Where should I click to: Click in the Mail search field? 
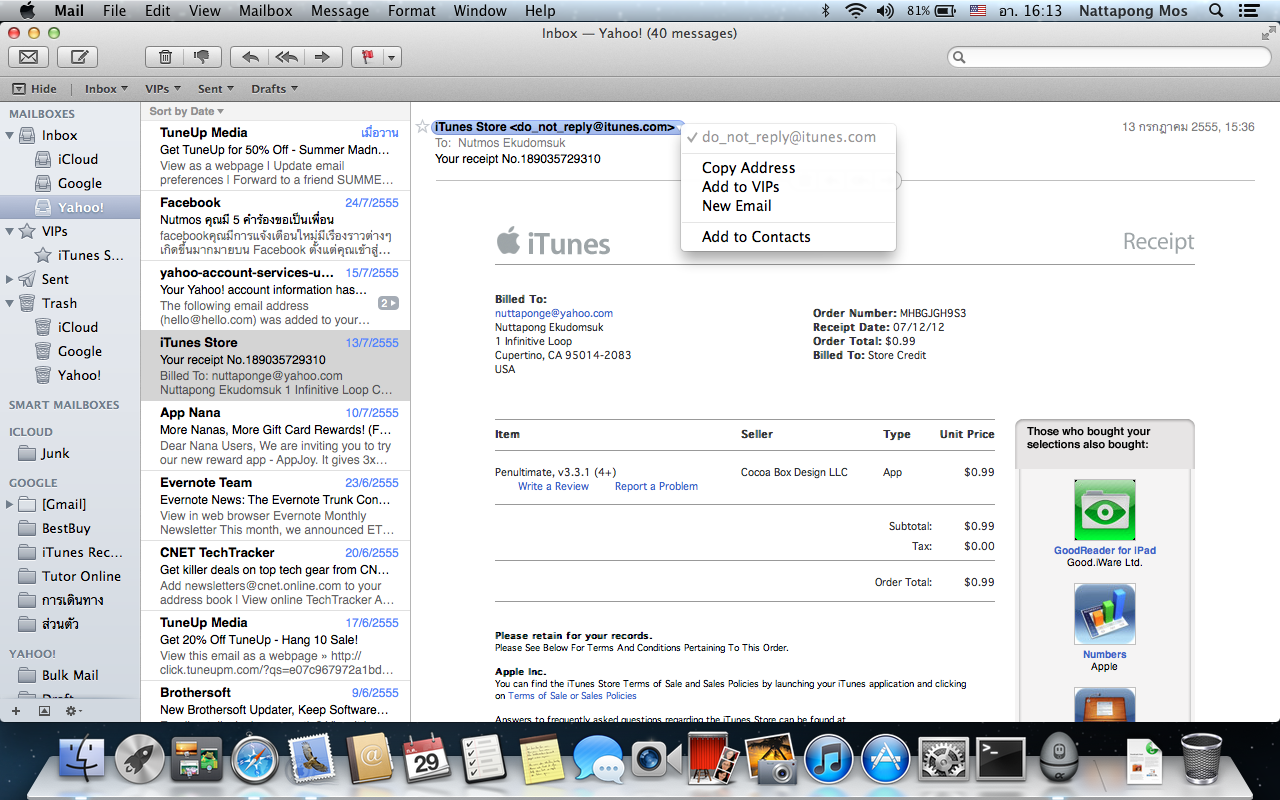(1110, 57)
